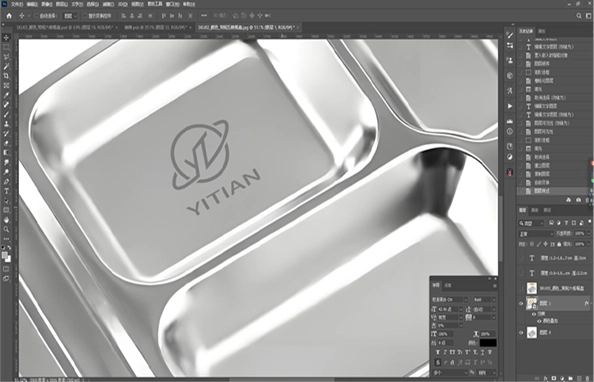594x382 pixels.
Task: Create new group folder icon in layers panel
Action: click(571, 378)
